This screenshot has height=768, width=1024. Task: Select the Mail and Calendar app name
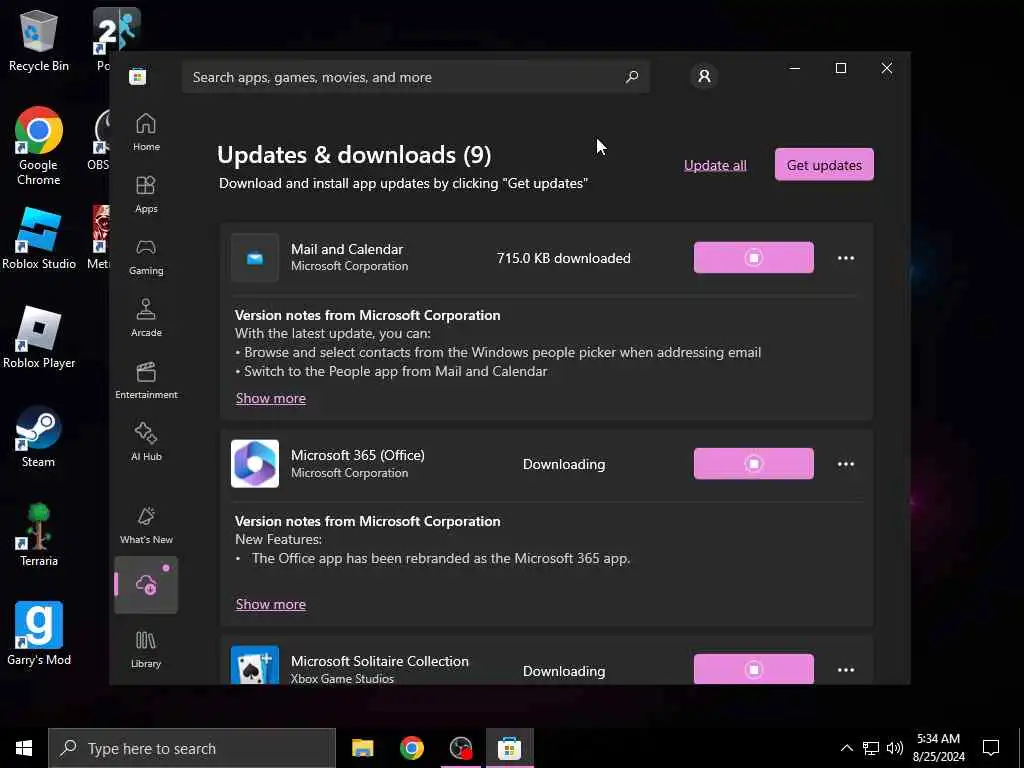click(347, 249)
